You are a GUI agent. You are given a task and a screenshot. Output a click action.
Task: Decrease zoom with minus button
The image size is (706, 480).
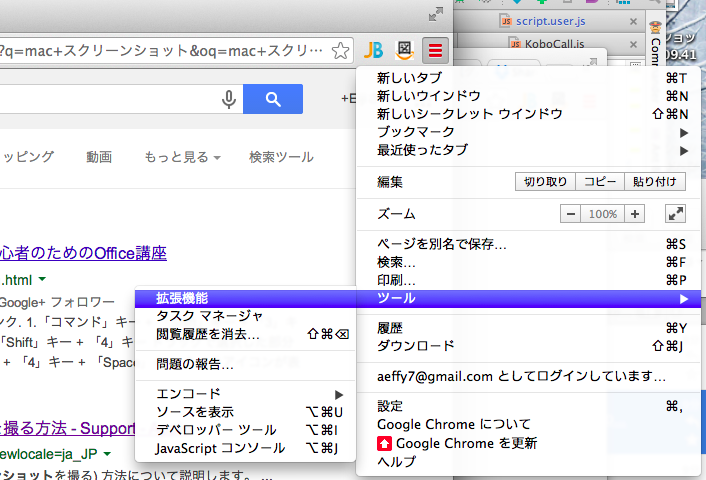570,214
